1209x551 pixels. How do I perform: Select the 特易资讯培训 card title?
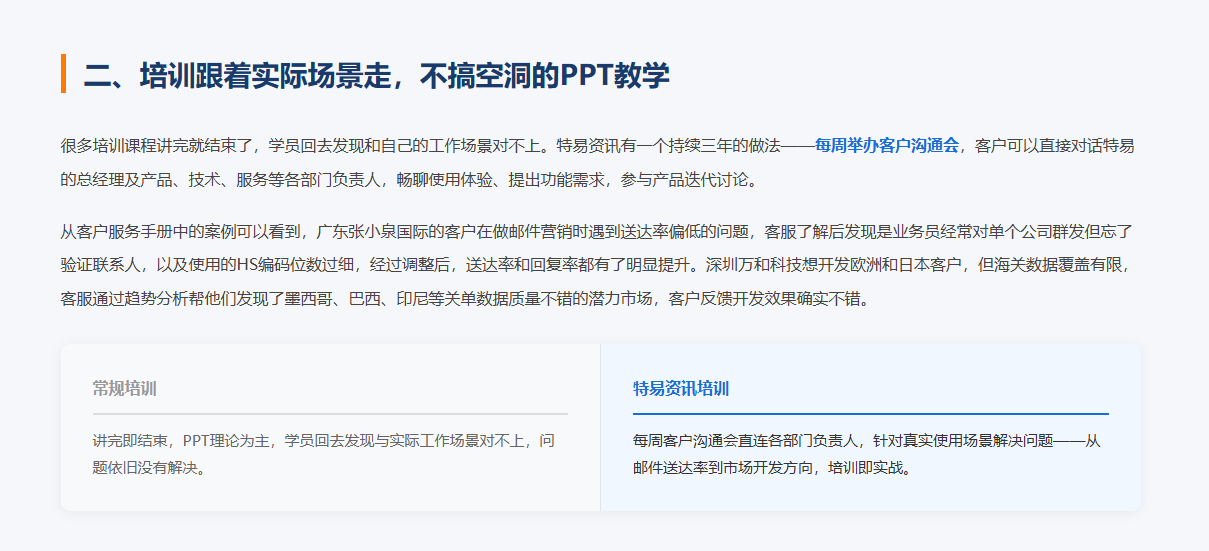click(x=681, y=388)
